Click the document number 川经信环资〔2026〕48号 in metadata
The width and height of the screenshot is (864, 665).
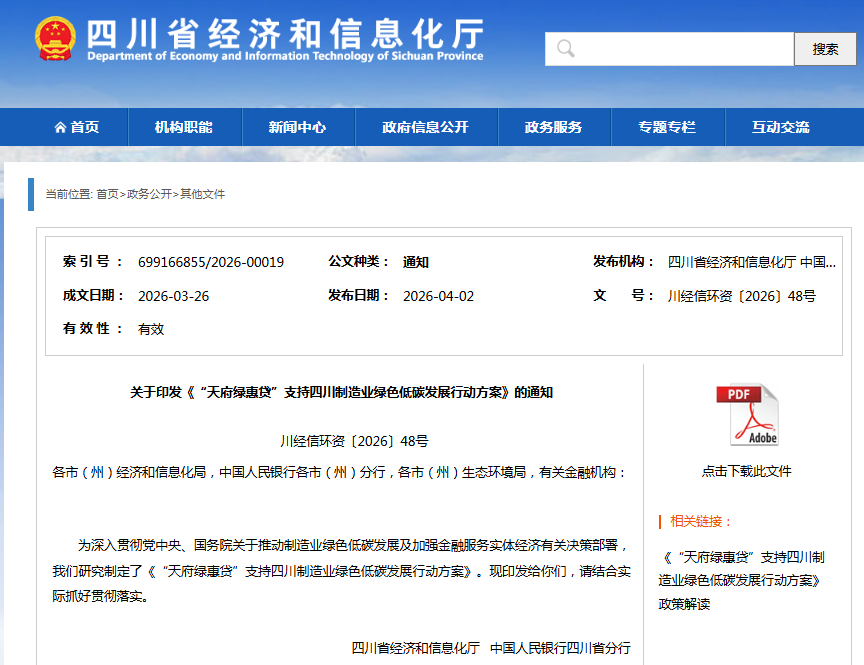click(741, 296)
